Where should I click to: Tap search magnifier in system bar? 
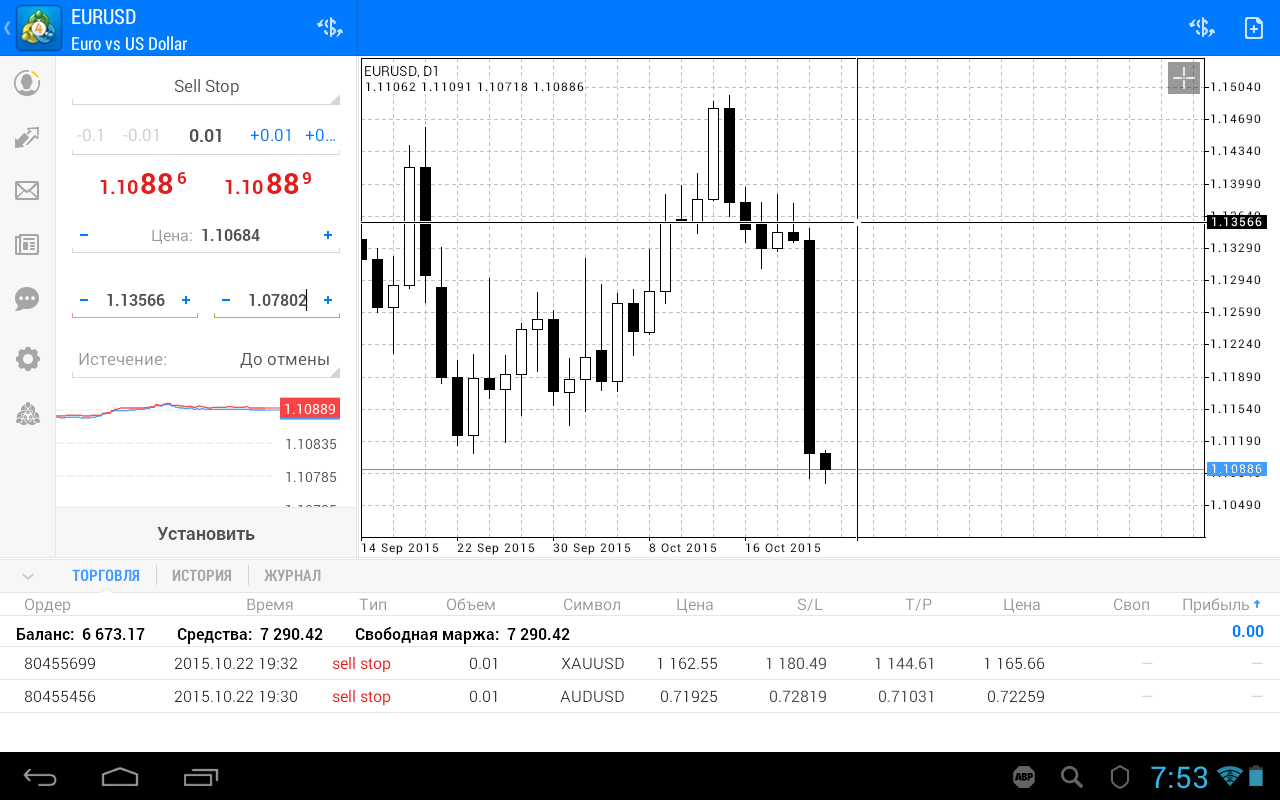pos(1072,776)
